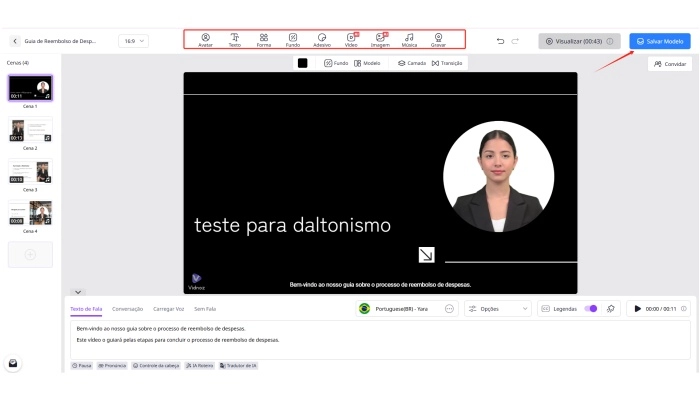This screenshot has width=700, height=400.
Task: Click Visualizar (00:43) preview button
Action: (579, 41)
